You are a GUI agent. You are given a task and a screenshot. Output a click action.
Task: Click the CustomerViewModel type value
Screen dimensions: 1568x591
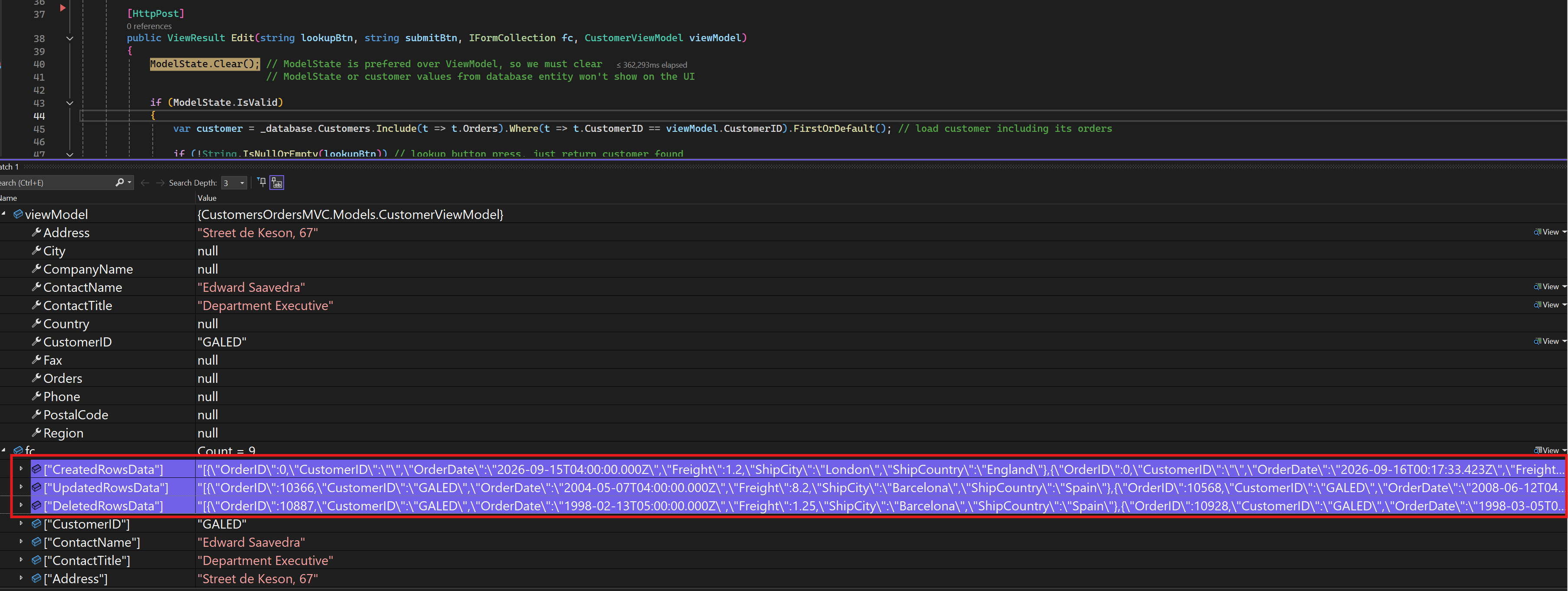coord(350,214)
